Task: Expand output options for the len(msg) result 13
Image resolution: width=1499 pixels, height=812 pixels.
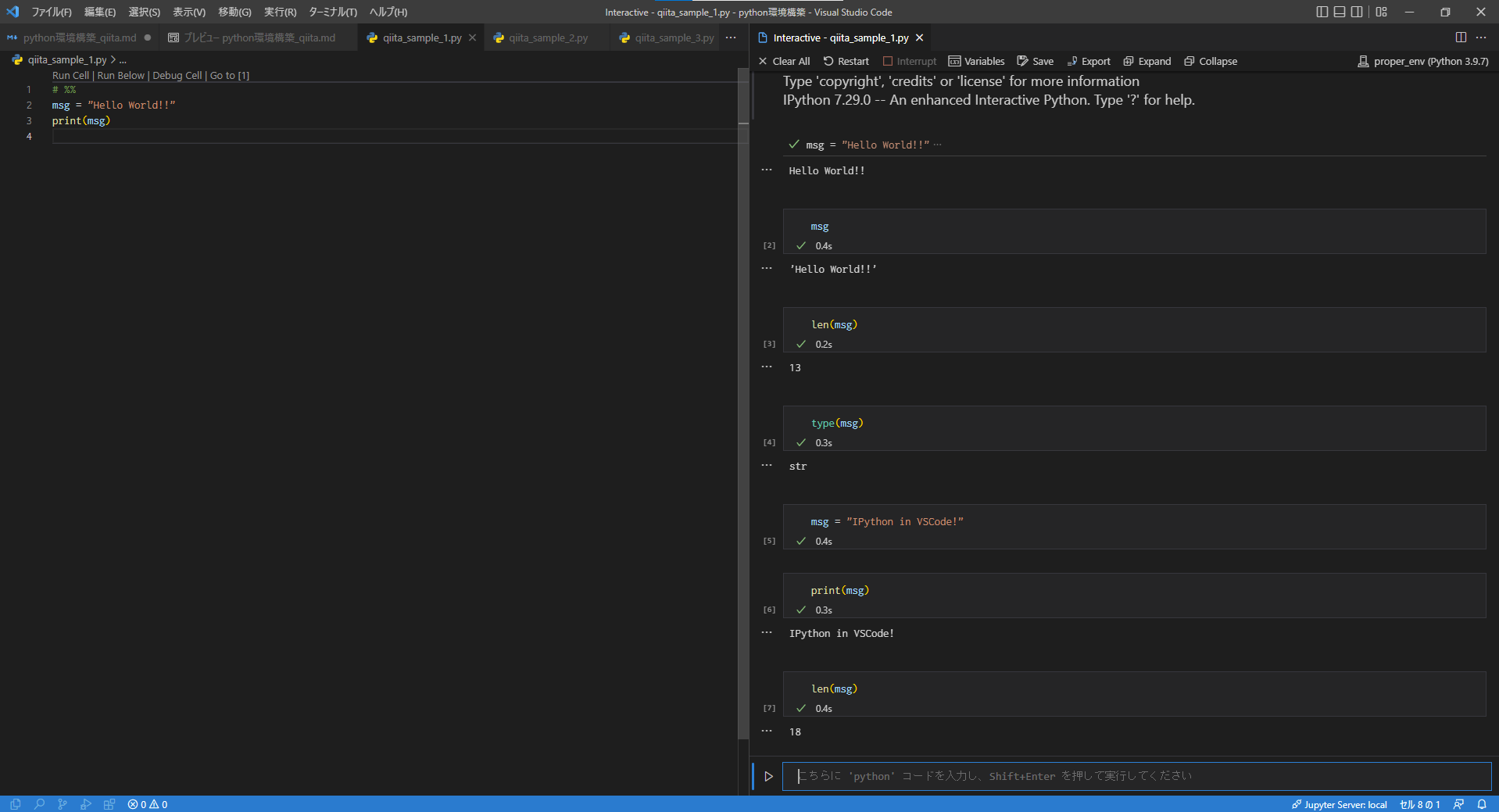Action: (x=767, y=367)
